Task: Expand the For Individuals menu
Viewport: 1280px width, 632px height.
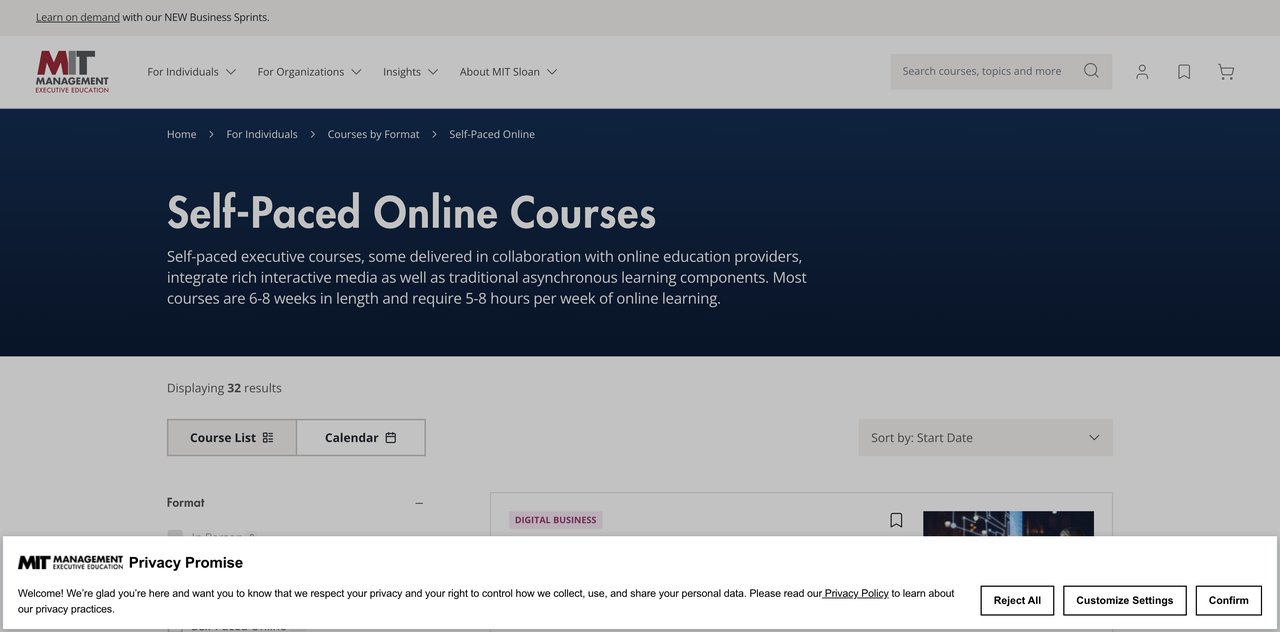Action: point(192,72)
